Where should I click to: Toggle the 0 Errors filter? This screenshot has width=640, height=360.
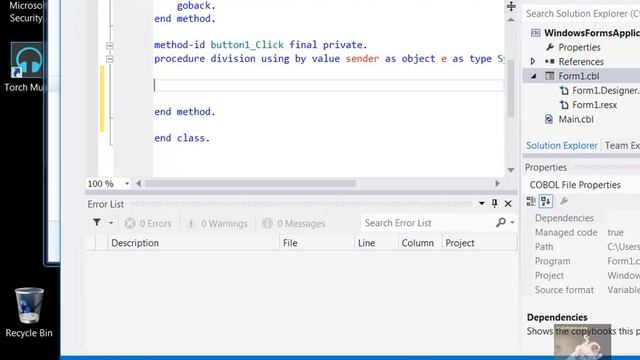[x=148, y=223]
